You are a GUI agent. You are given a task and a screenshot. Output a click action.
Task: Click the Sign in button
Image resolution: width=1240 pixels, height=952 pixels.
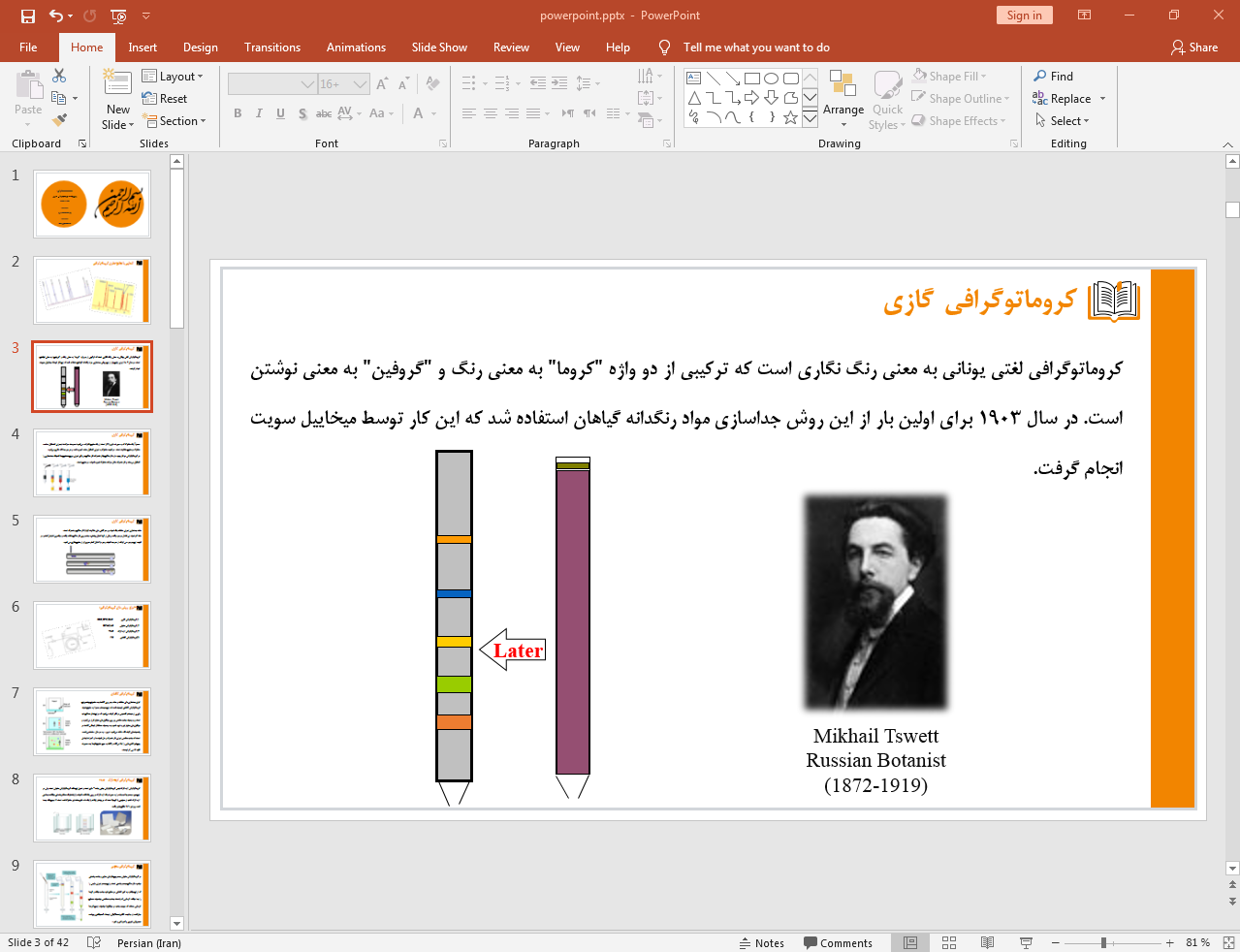1023,16
